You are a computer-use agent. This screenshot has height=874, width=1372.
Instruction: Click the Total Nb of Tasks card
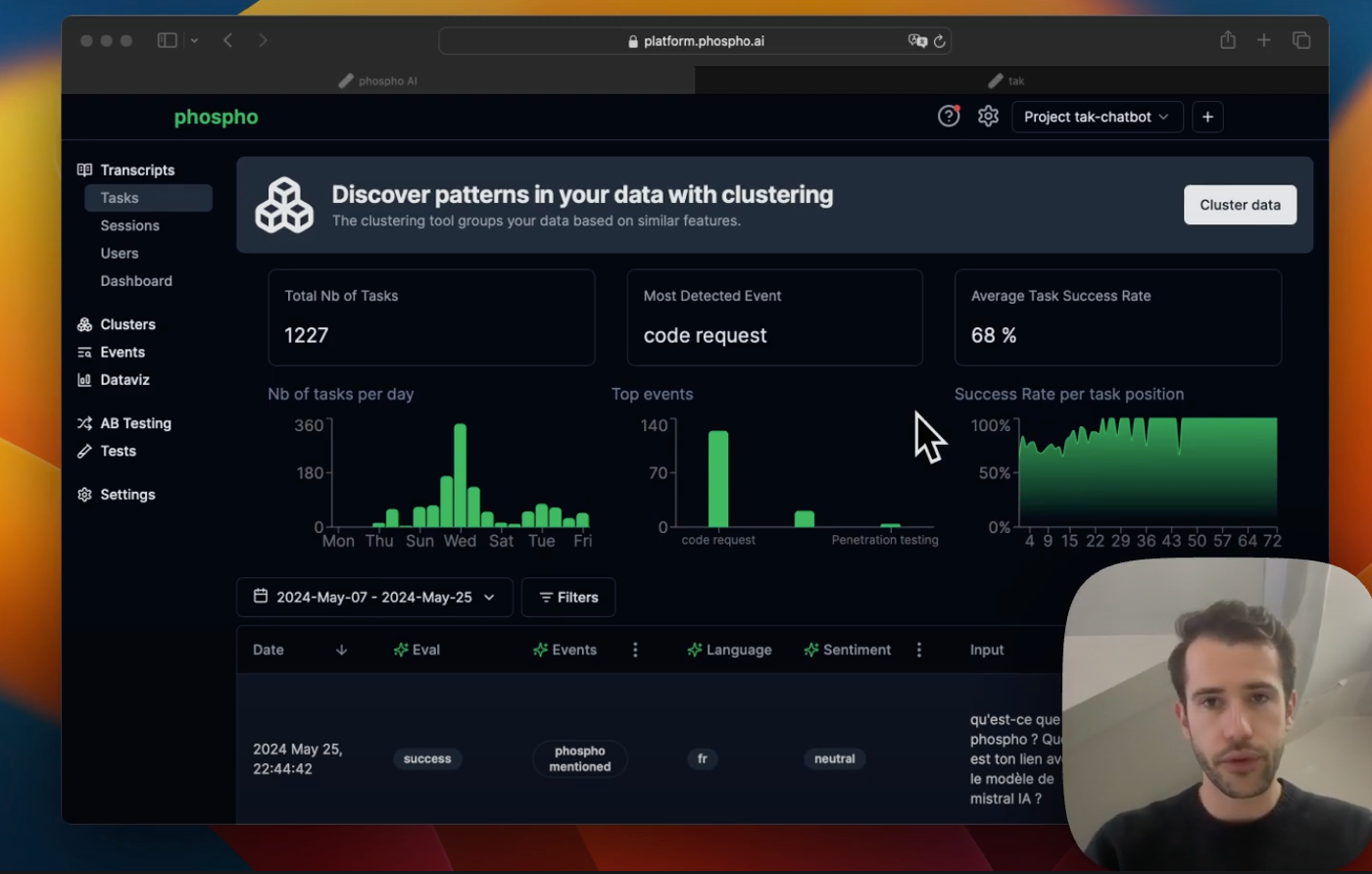coord(431,317)
